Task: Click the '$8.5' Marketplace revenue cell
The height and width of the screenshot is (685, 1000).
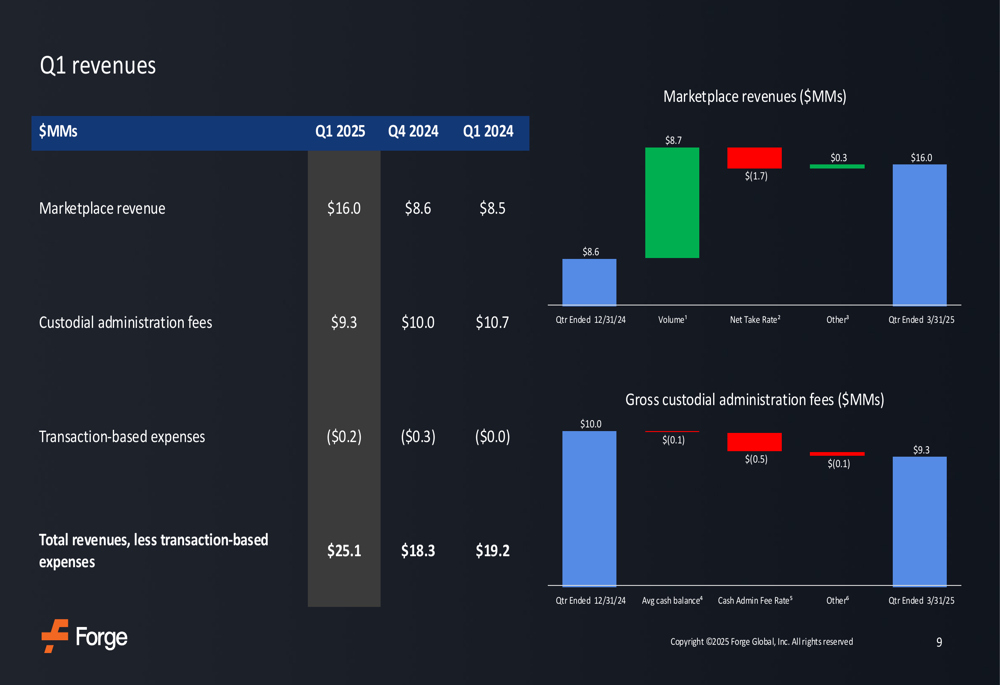Action: pyautogui.click(x=492, y=209)
